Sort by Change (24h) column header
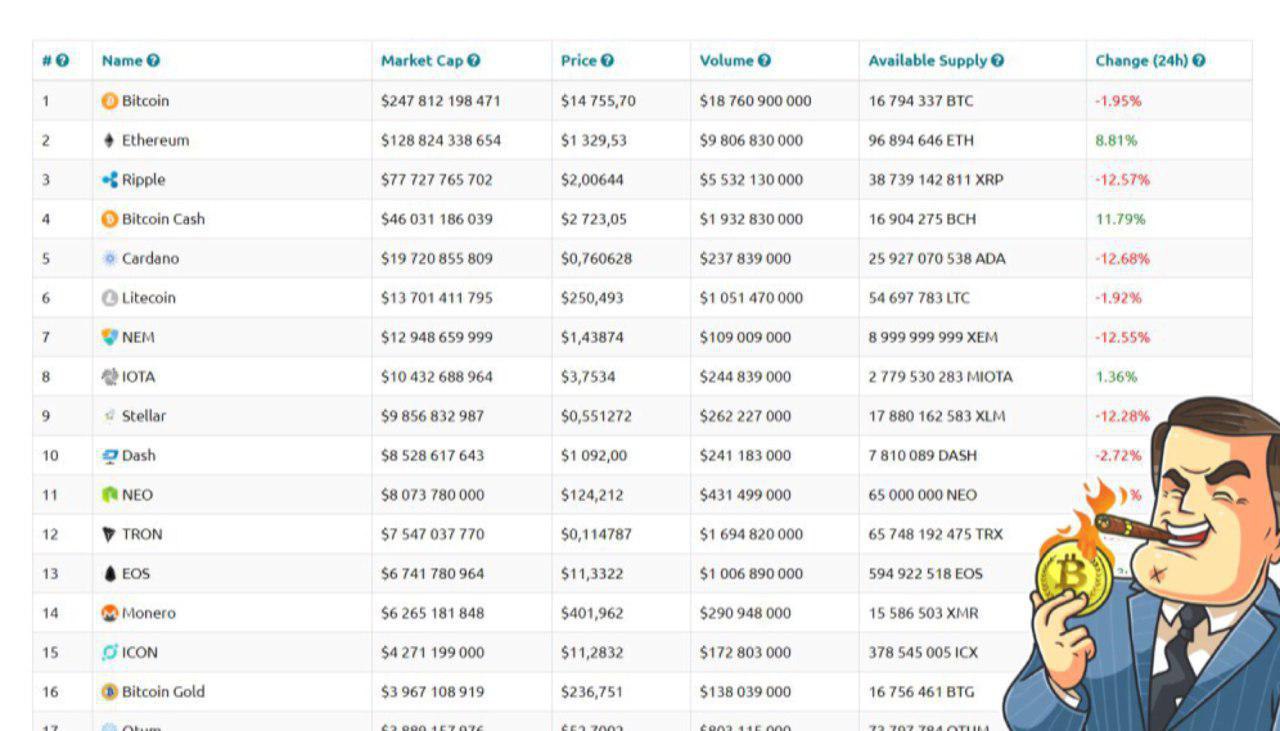This screenshot has width=1280, height=731. coord(1142,61)
